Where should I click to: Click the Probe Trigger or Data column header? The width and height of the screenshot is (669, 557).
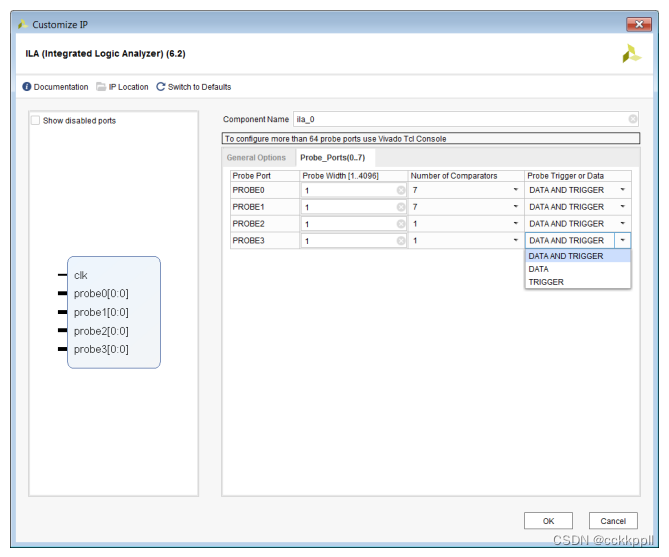(x=578, y=176)
